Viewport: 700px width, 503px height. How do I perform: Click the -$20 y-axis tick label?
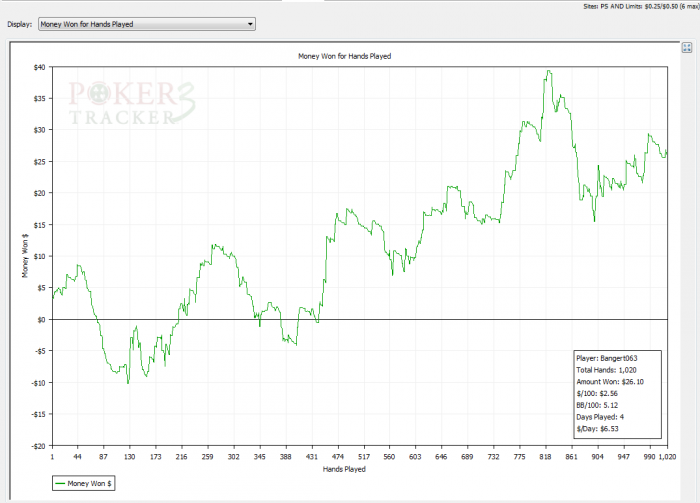[x=38, y=446]
